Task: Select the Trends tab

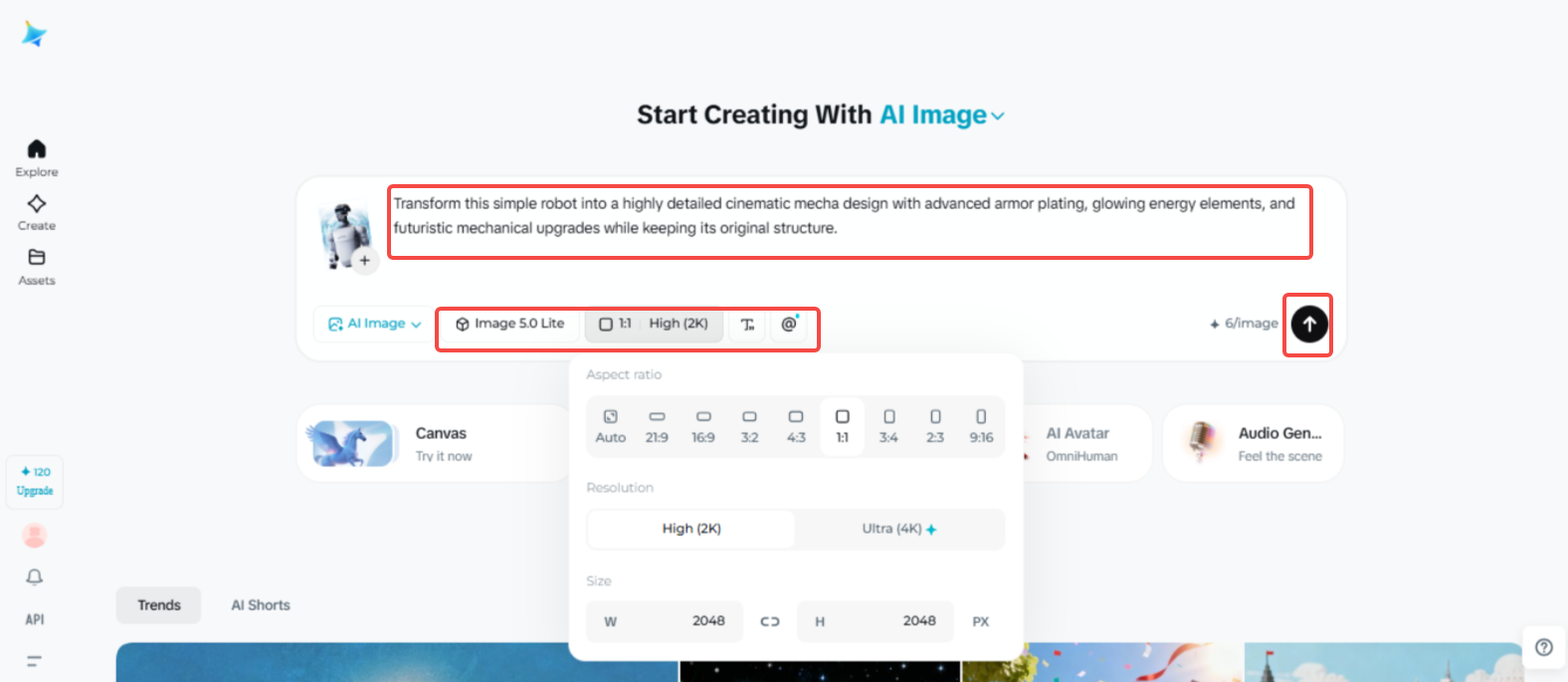Action: coord(159,605)
